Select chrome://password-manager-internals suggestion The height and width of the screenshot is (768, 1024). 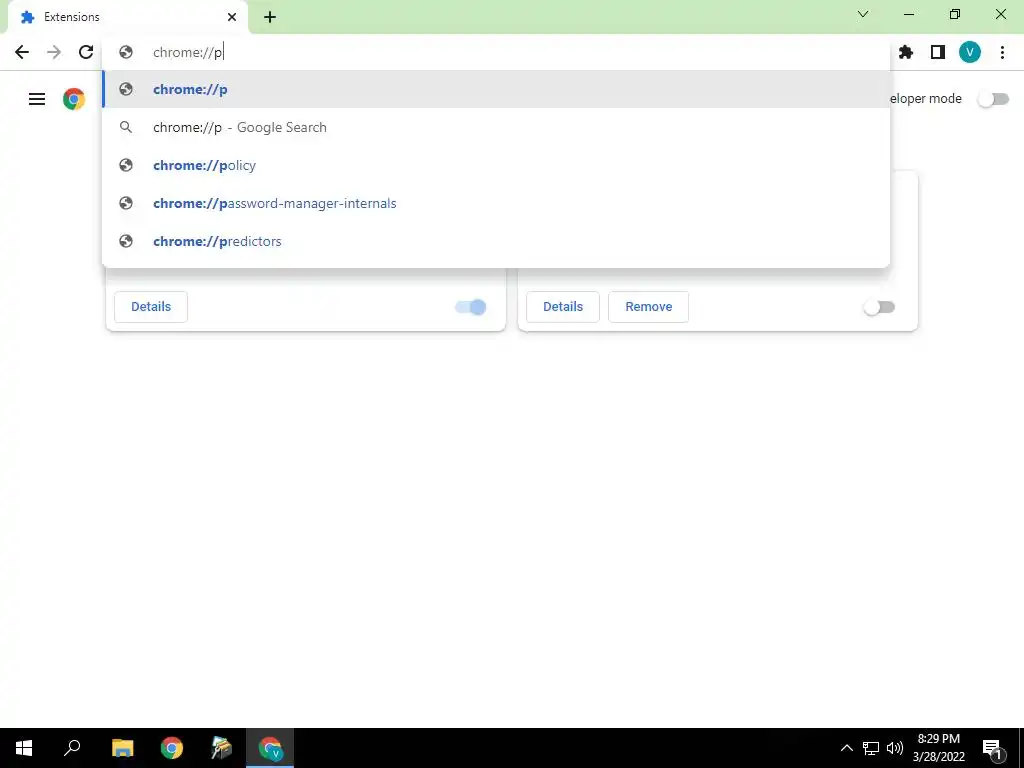tap(496, 203)
